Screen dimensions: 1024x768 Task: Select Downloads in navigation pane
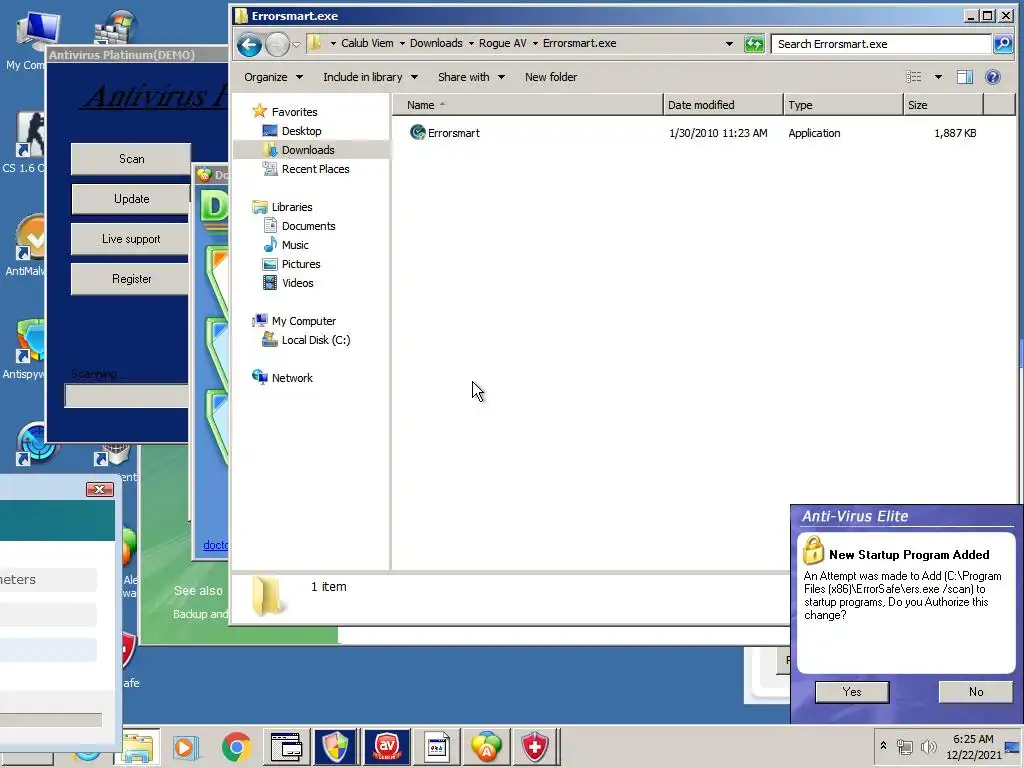[x=308, y=150]
